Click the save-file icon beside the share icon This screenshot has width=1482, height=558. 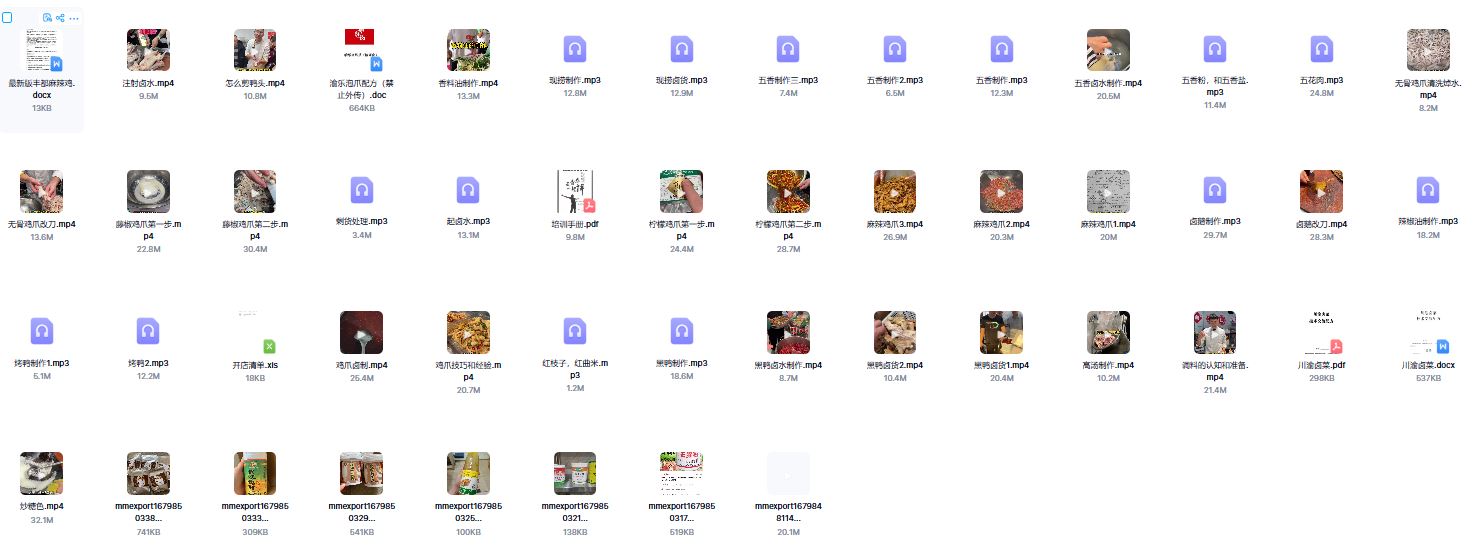coord(47,18)
